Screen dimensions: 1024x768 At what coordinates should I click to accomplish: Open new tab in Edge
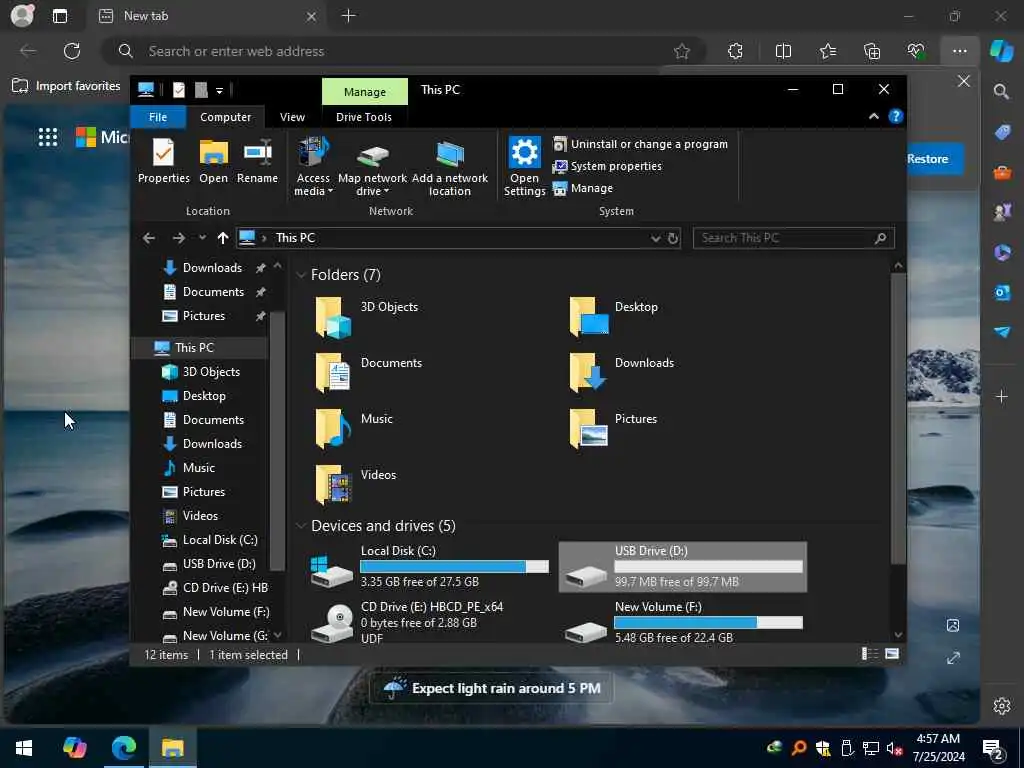click(349, 16)
